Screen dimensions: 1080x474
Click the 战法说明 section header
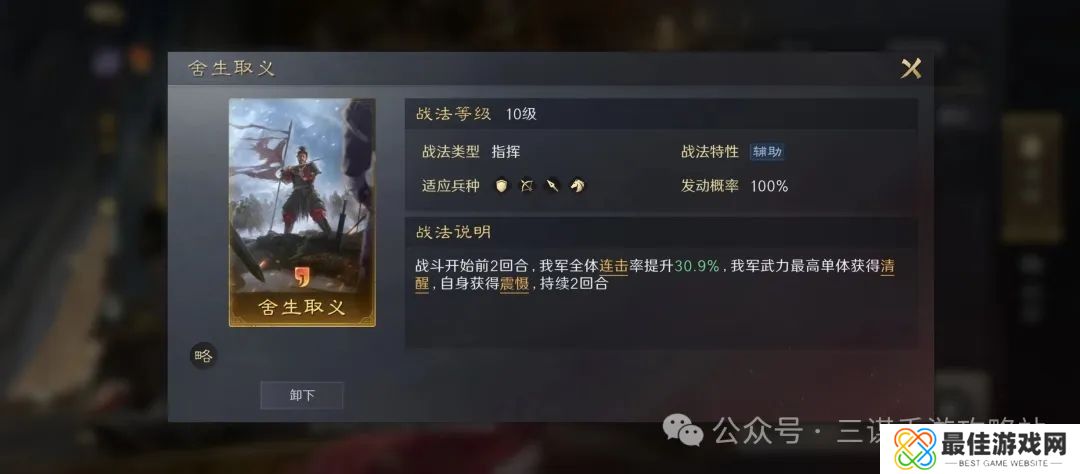(x=453, y=232)
